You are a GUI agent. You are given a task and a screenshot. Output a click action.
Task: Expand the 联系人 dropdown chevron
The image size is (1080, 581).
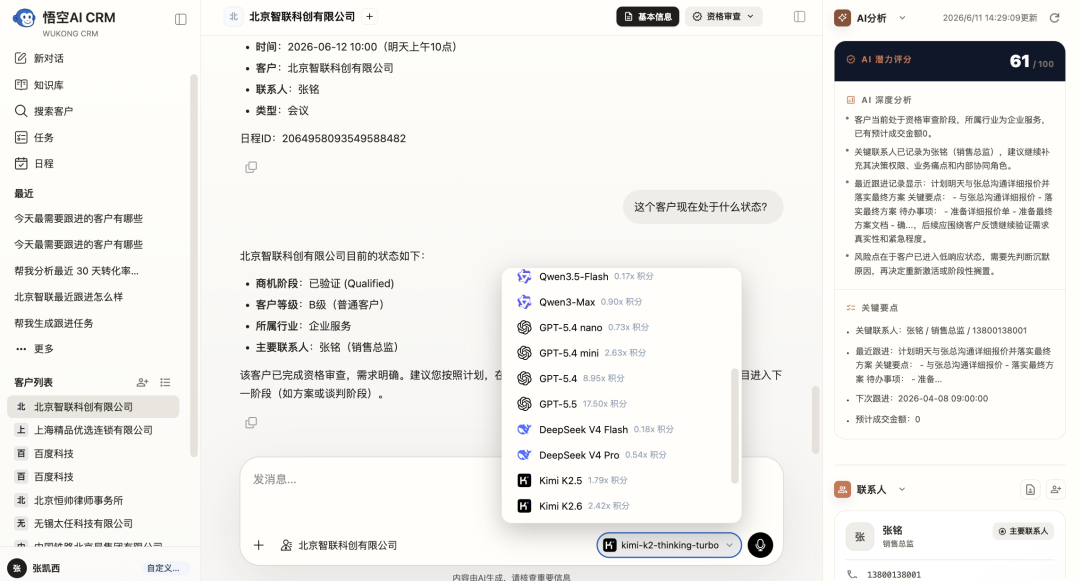[902, 489]
